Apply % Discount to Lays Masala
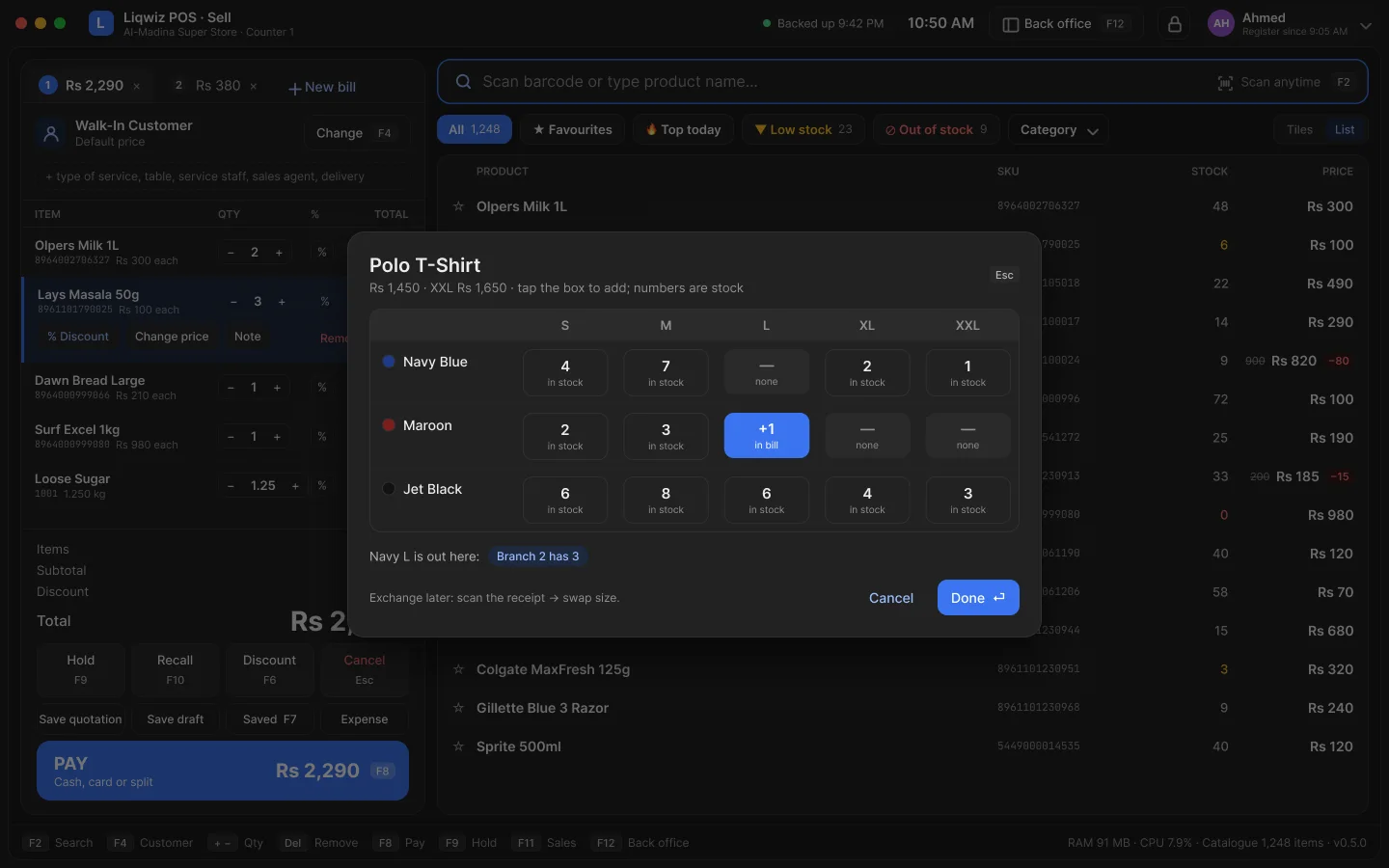 pos(78,337)
